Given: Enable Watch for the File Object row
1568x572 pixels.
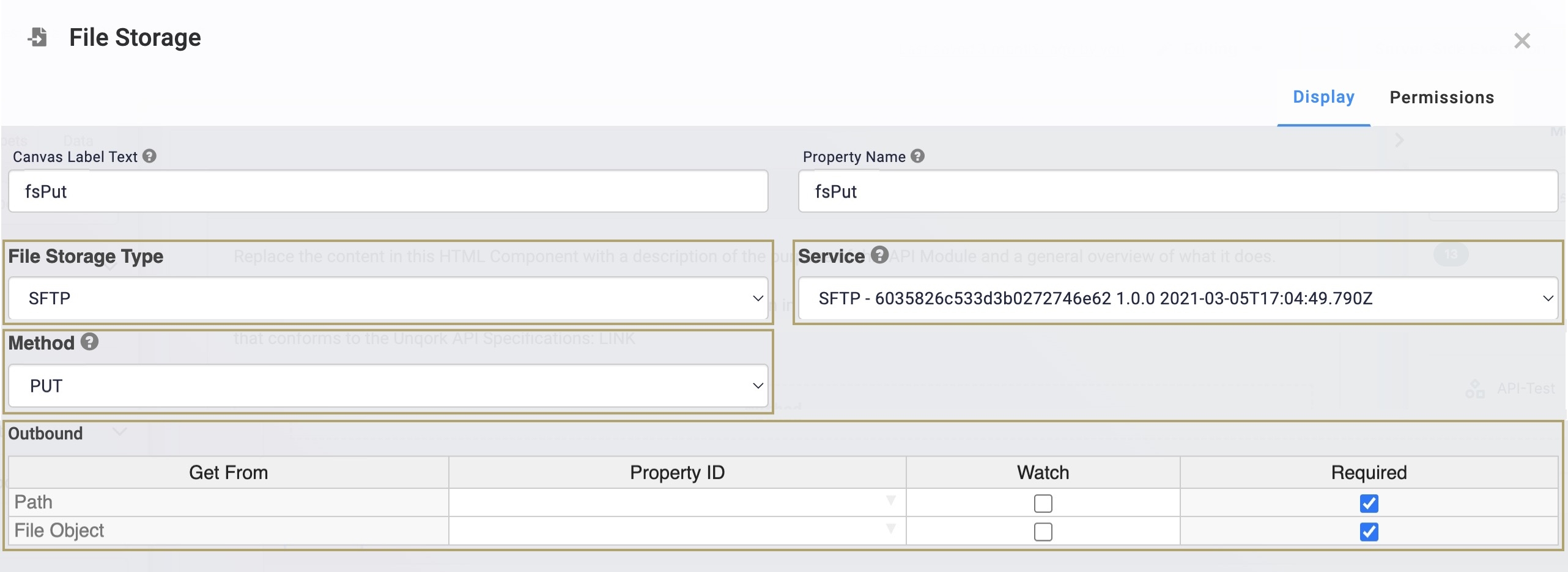Looking at the screenshot, I should click(x=1043, y=532).
